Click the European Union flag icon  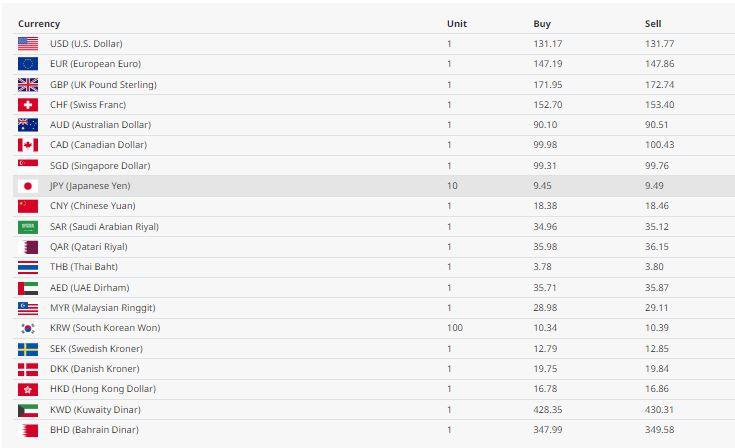(28, 64)
